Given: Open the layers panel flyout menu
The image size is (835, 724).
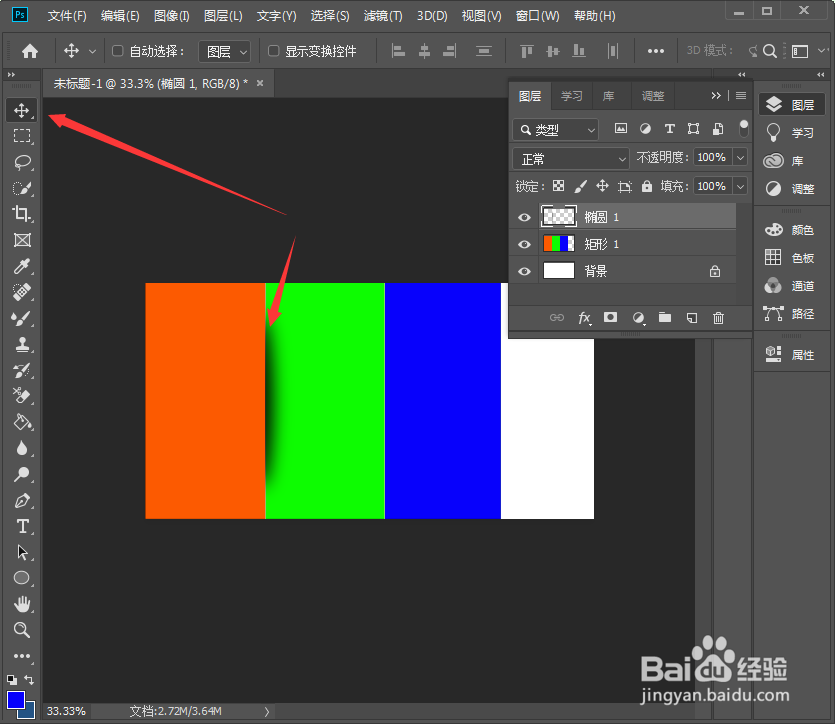Looking at the screenshot, I should pyautogui.click(x=741, y=96).
